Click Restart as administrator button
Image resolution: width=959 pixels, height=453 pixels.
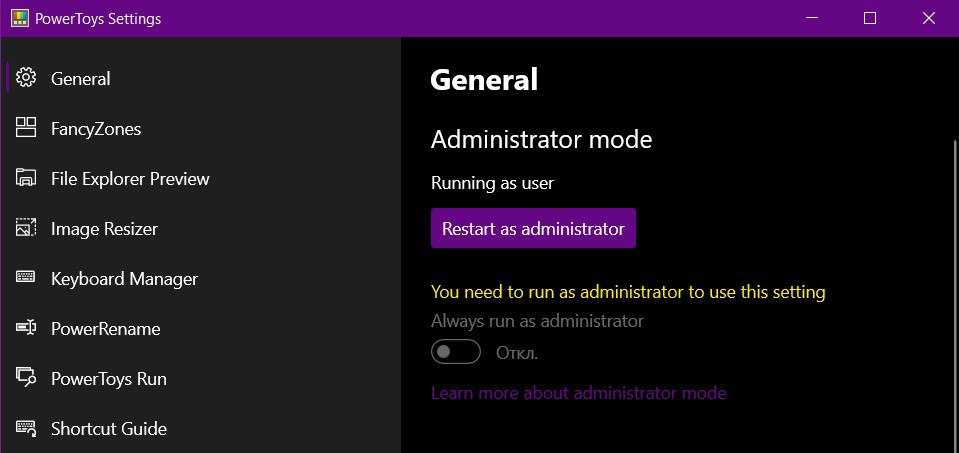click(x=533, y=228)
